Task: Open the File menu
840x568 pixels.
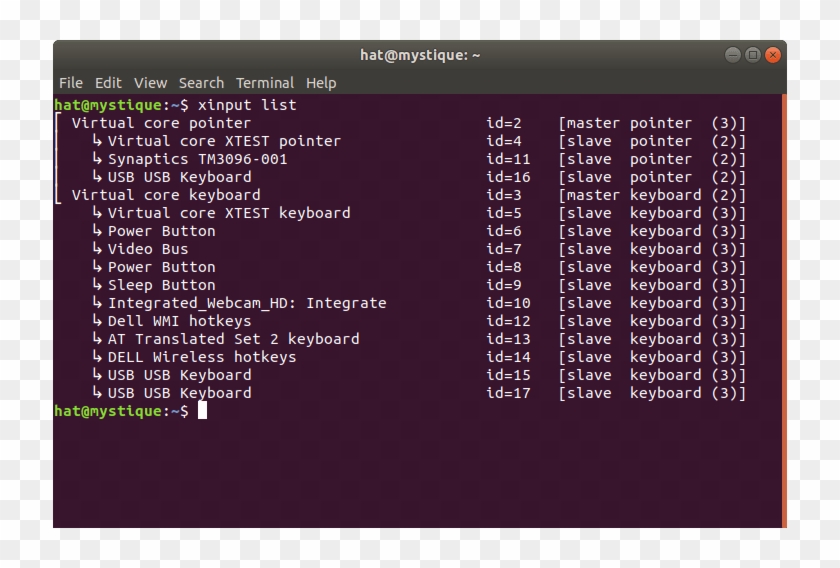Action: pyautogui.click(x=70, y=83)
